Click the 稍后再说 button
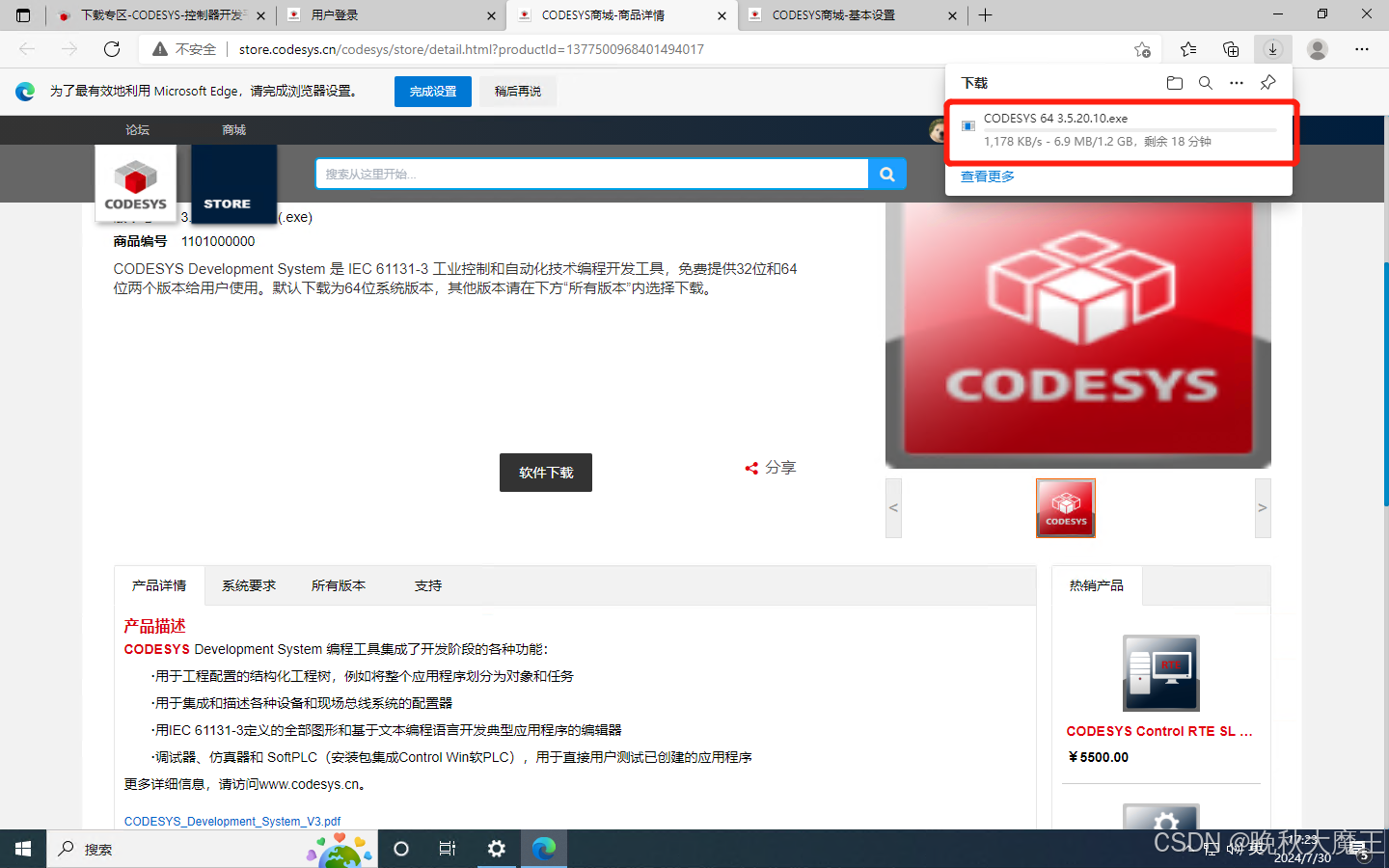 click(518, 92)
